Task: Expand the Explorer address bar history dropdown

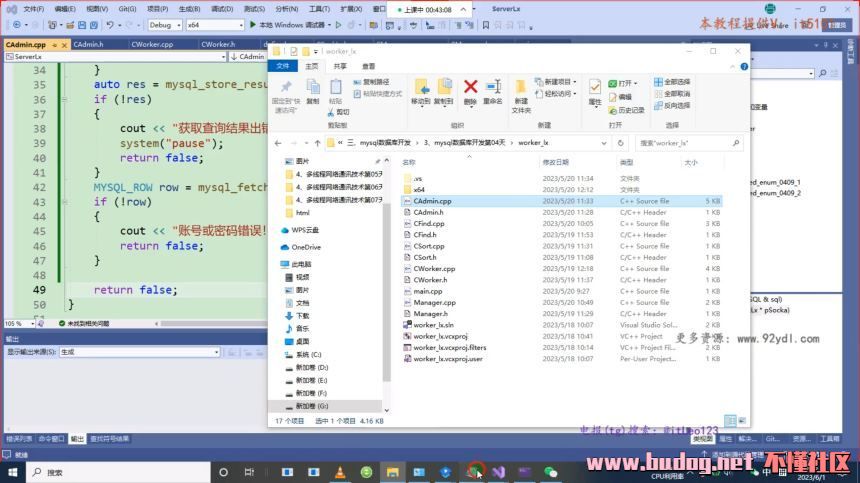Action: click(x=603, y=143)
